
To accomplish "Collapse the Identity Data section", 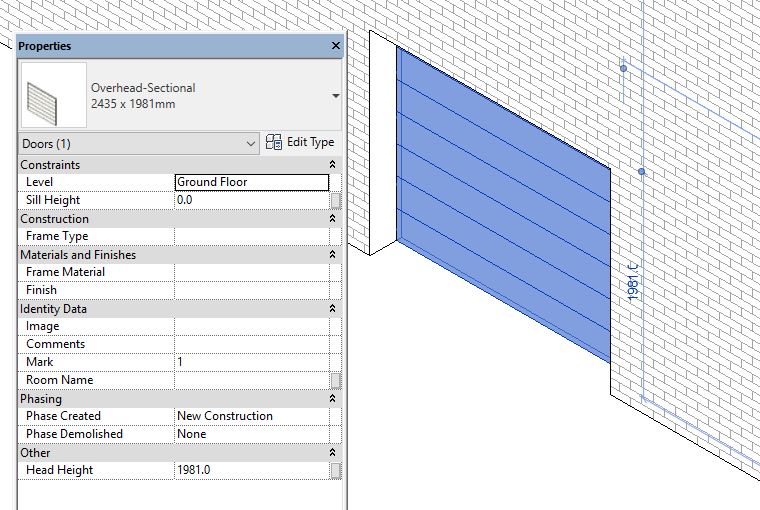I will click(332, 309).
